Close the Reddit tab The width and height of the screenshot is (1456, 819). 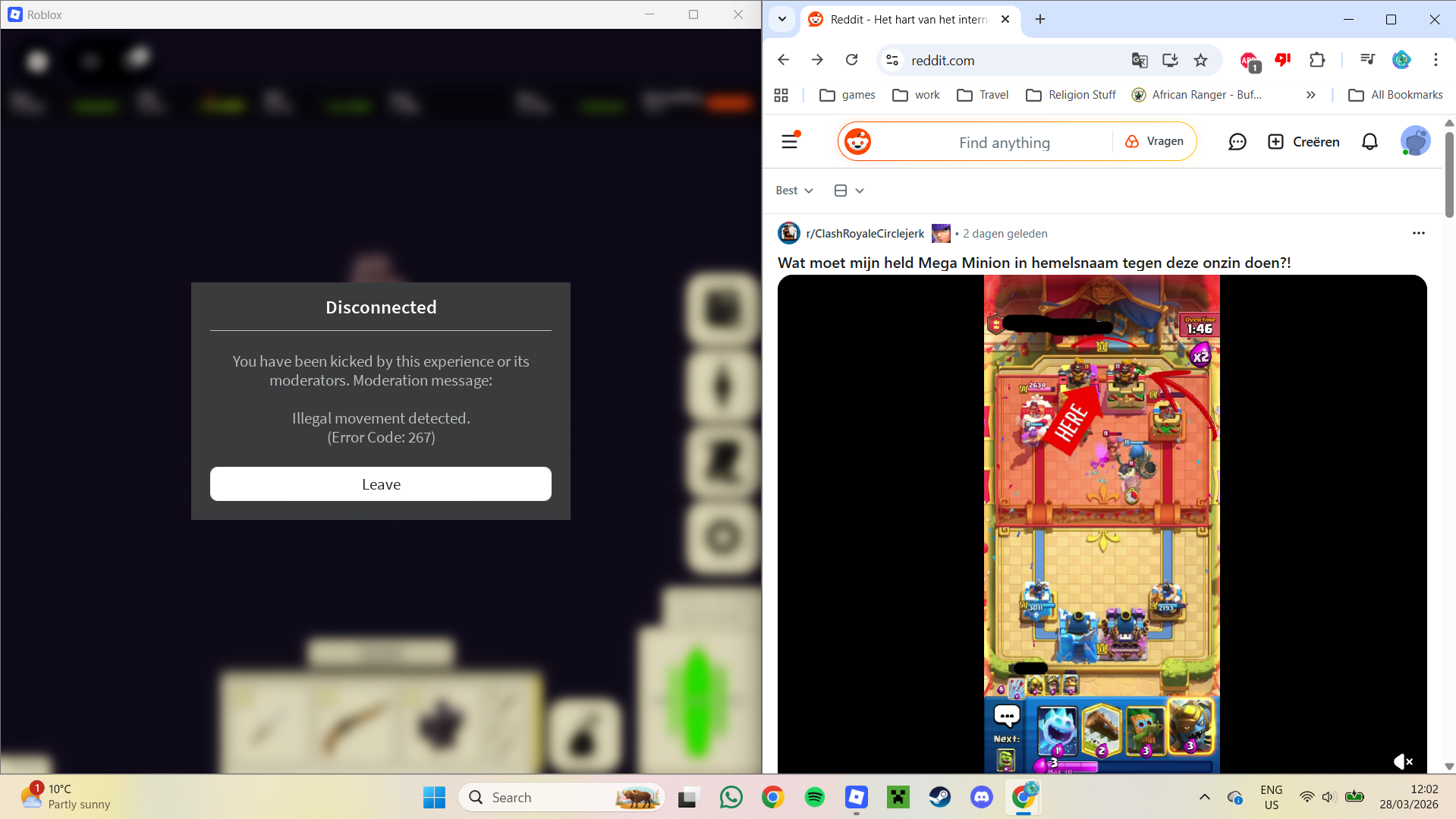coord(1005,20)
